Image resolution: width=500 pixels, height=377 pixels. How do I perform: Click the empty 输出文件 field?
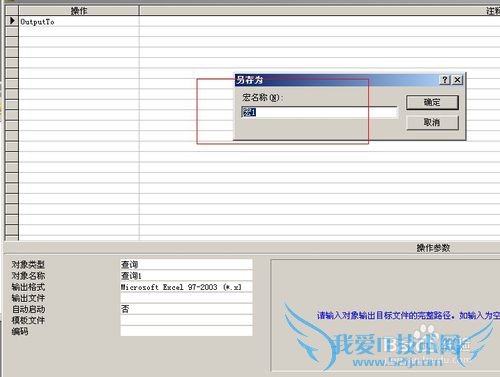point(186,298)
